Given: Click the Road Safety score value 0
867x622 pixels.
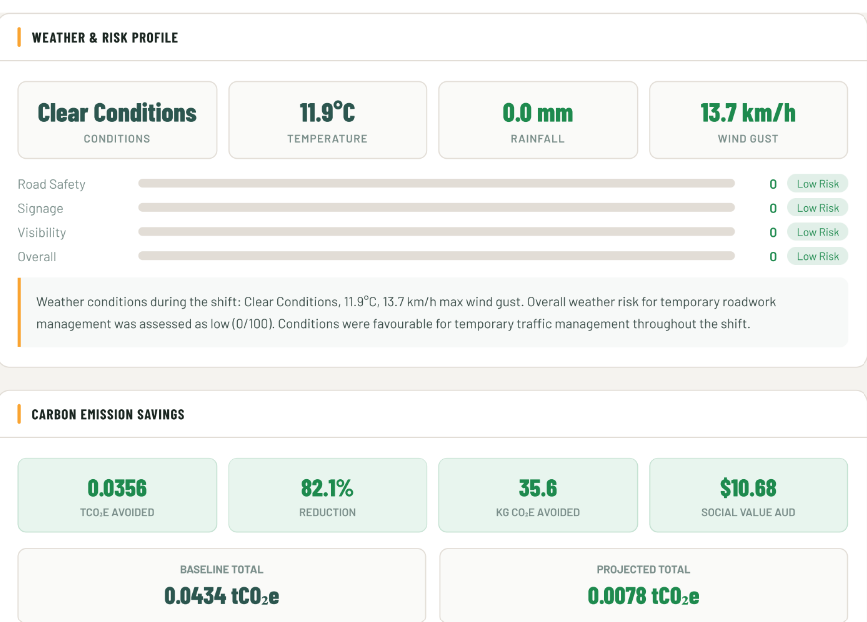Looking at the screenshot, I should pos(773,184).
